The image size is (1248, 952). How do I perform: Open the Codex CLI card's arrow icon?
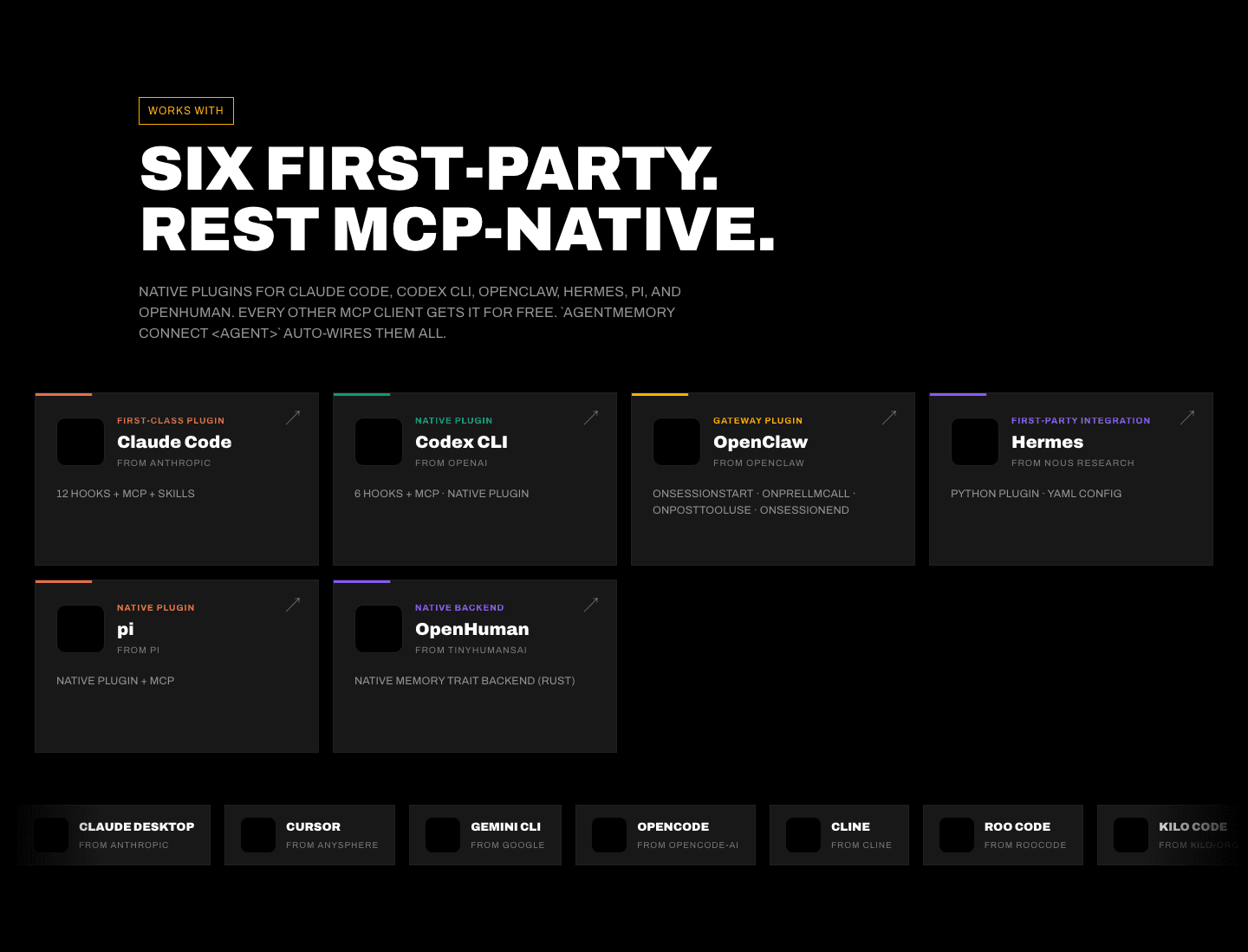pyautogui.click(x=591, y=418)
